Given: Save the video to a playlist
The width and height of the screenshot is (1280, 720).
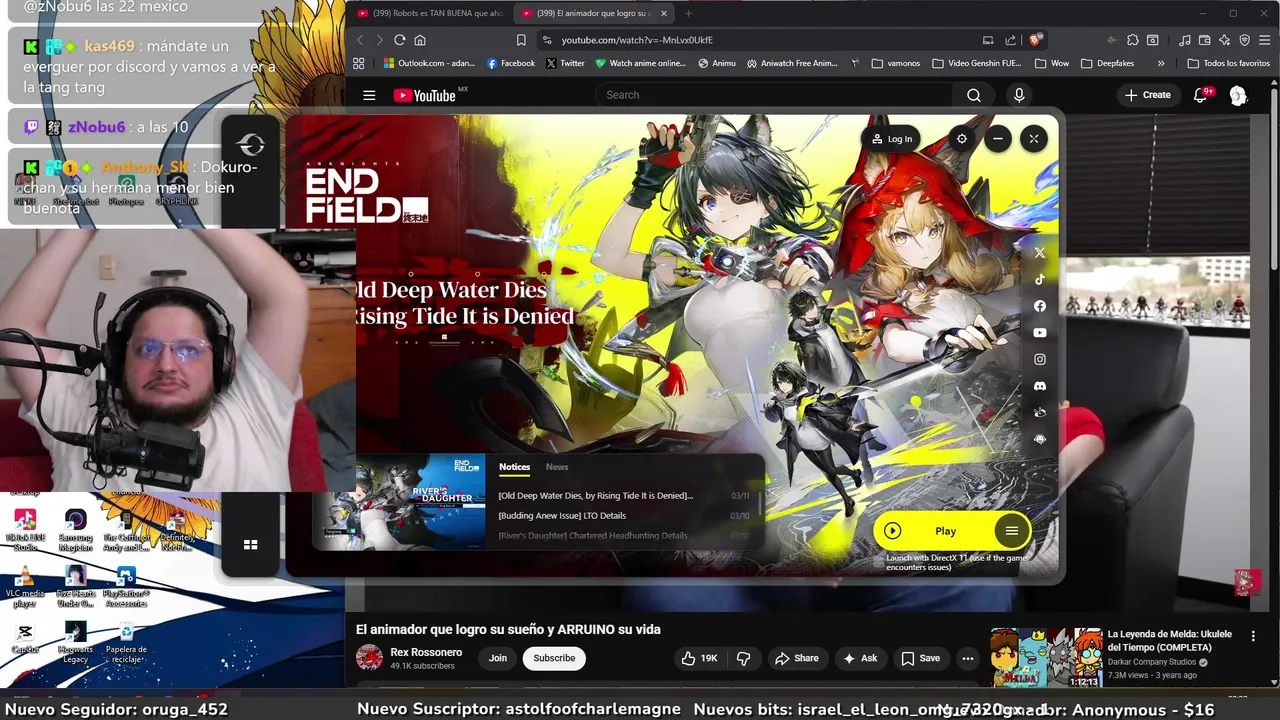Looking at the screenshot, I should (x=920, y=658).
